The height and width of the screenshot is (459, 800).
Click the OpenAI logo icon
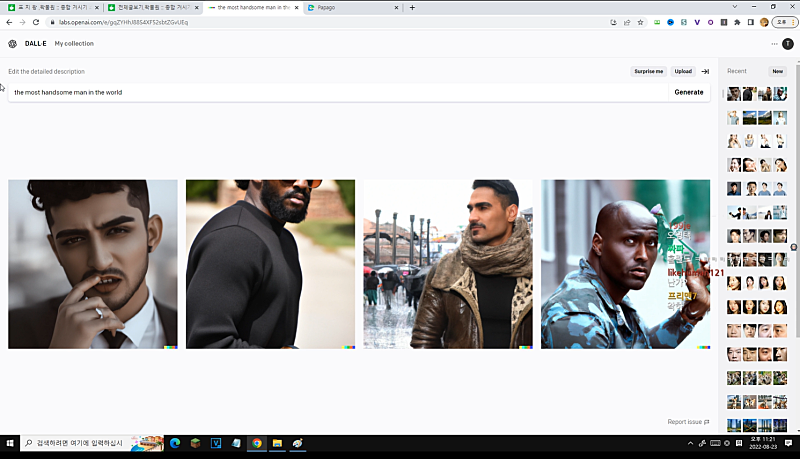click(12, 44)
